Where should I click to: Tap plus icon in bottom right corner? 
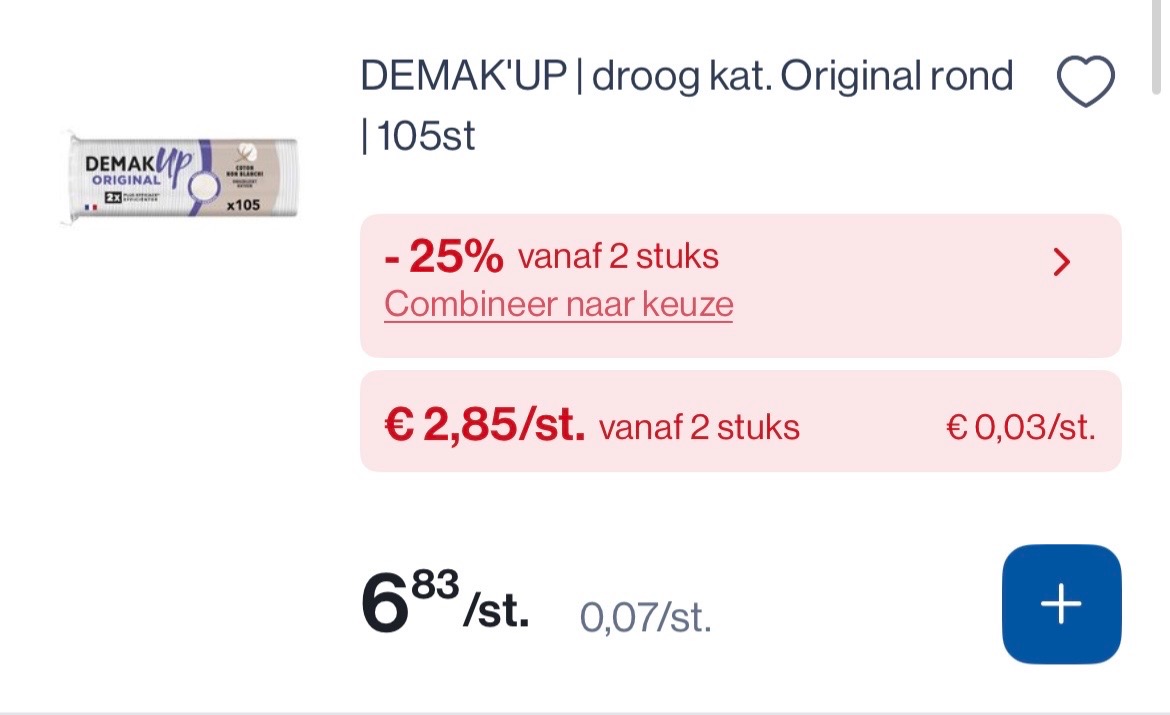pos(1060,603)
